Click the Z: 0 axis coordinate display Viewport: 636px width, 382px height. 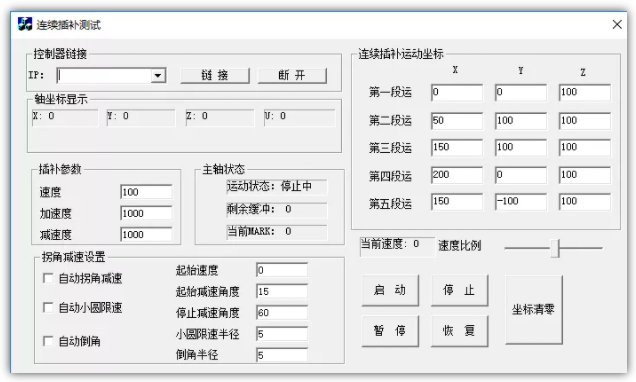[x=220, y=117]
